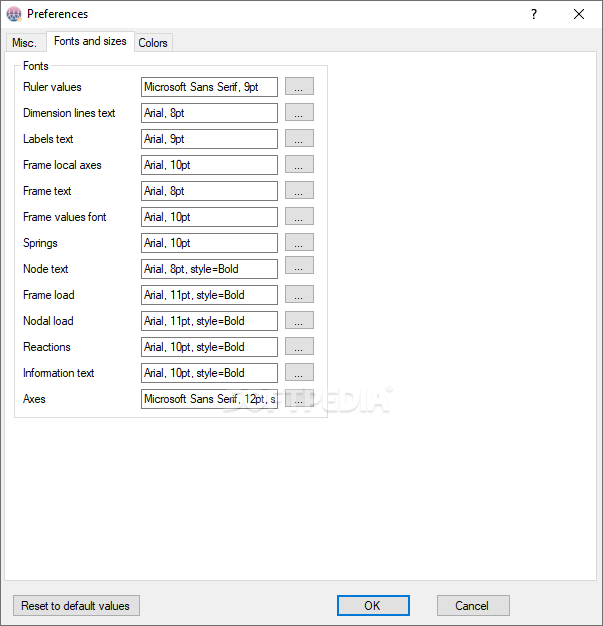Viewport: 603px width, 626px height.
Task: Browse font for Ruler values
Action: (x=299, y=87)
